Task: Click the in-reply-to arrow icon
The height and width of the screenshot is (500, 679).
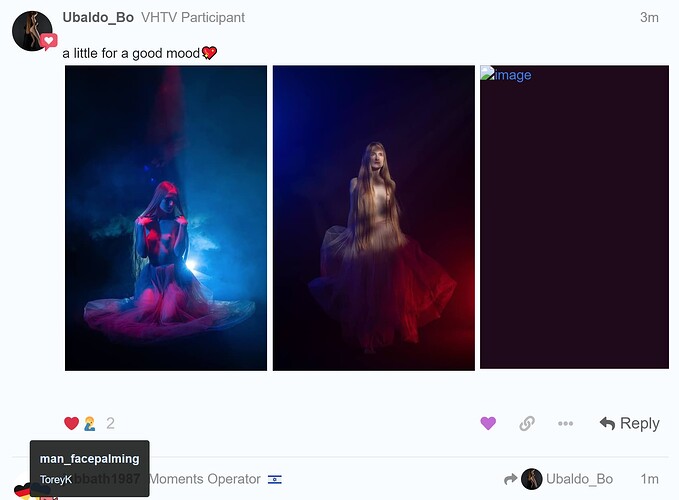Action: 511,479
